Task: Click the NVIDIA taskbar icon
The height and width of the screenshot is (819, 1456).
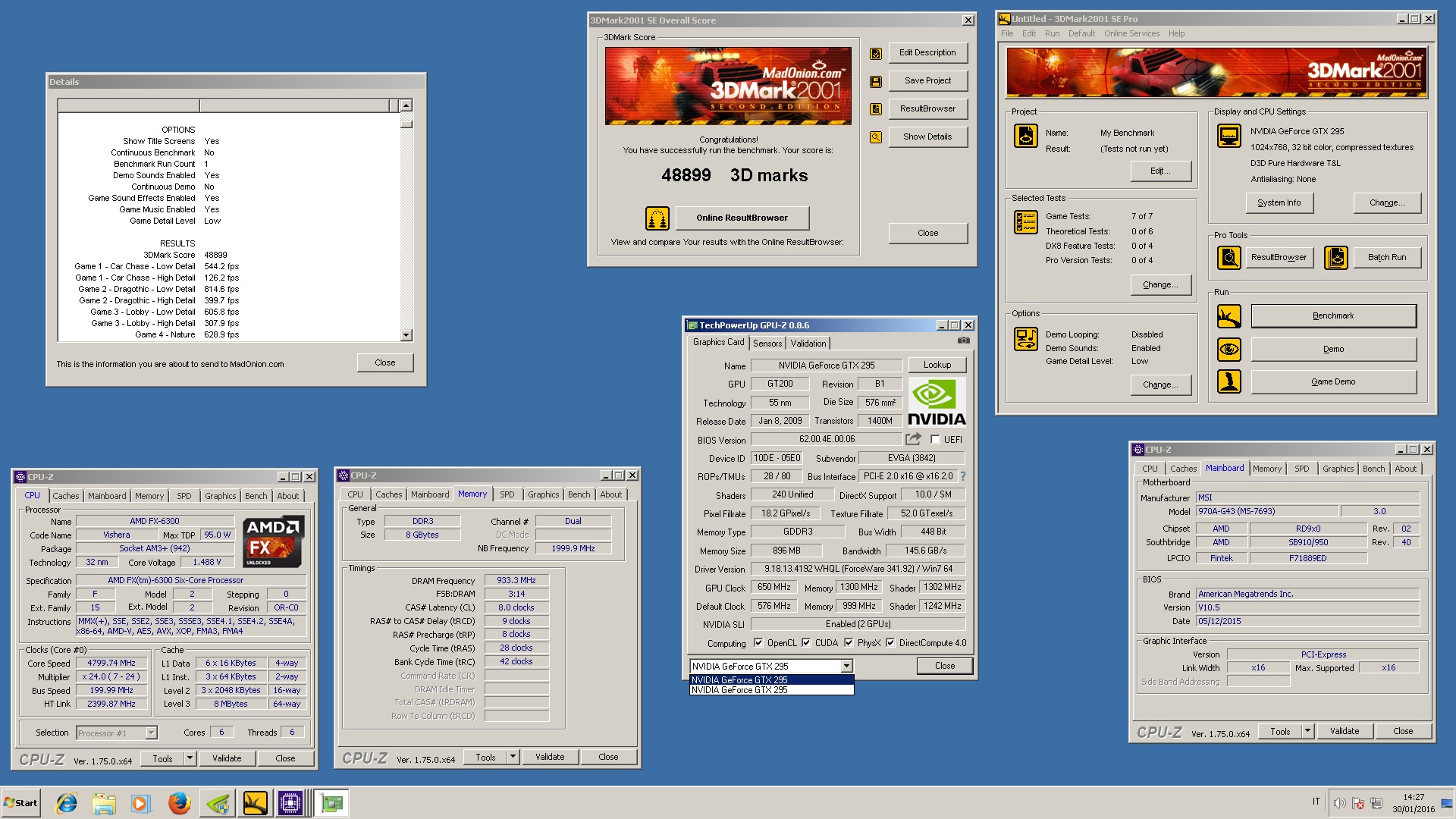Action: (x=218, y=803)
